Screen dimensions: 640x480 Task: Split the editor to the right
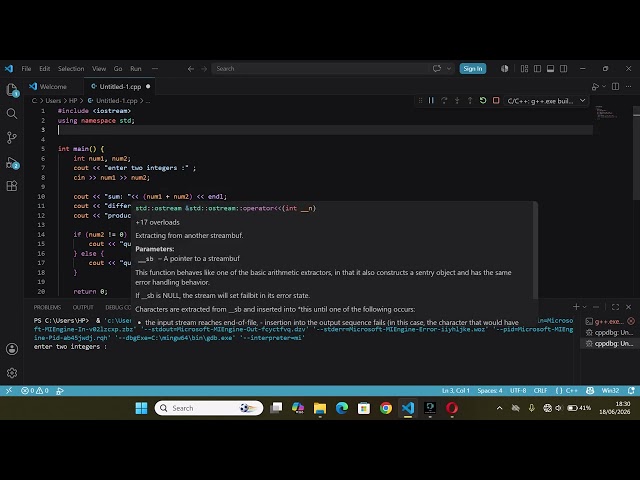[616, 87]
